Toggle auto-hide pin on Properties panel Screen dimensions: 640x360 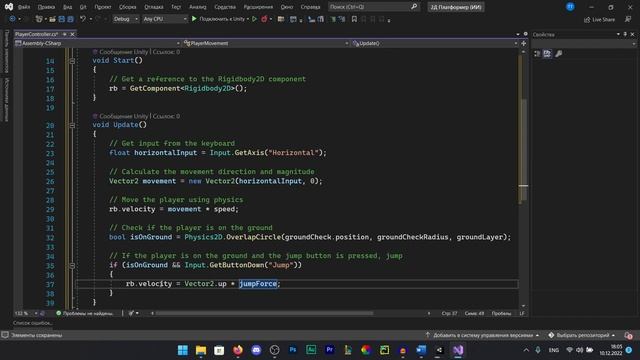625,34
